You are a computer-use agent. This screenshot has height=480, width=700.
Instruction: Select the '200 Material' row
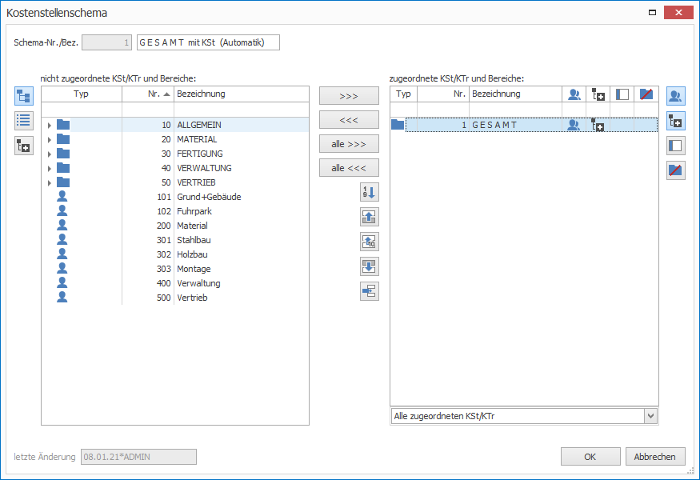(x=175, y=225)
